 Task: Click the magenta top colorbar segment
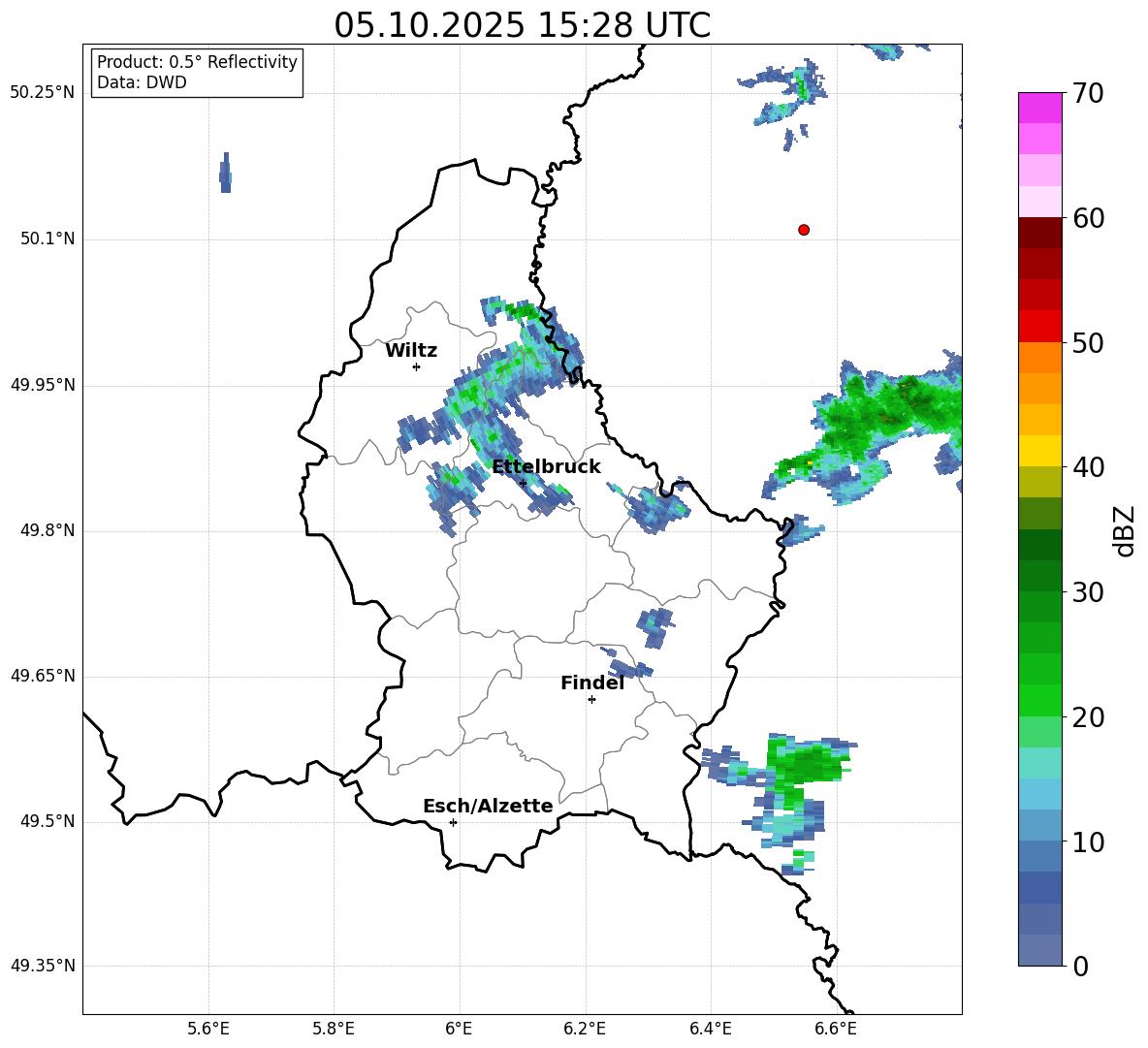(1039, 108)
